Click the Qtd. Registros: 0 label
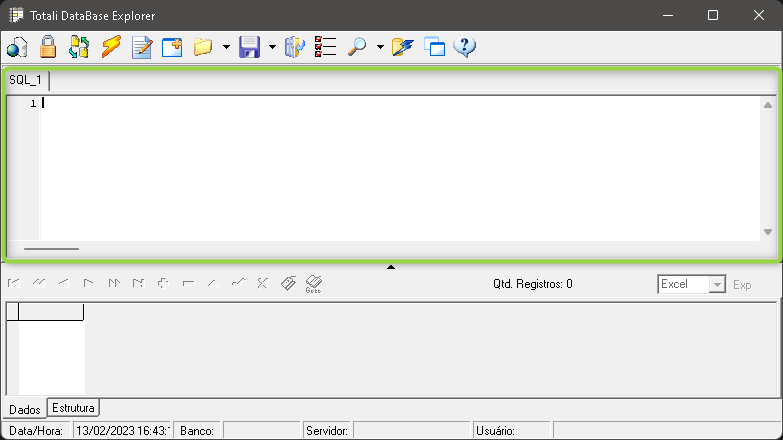This screenshot has height=440, width=783. (533, 284)
